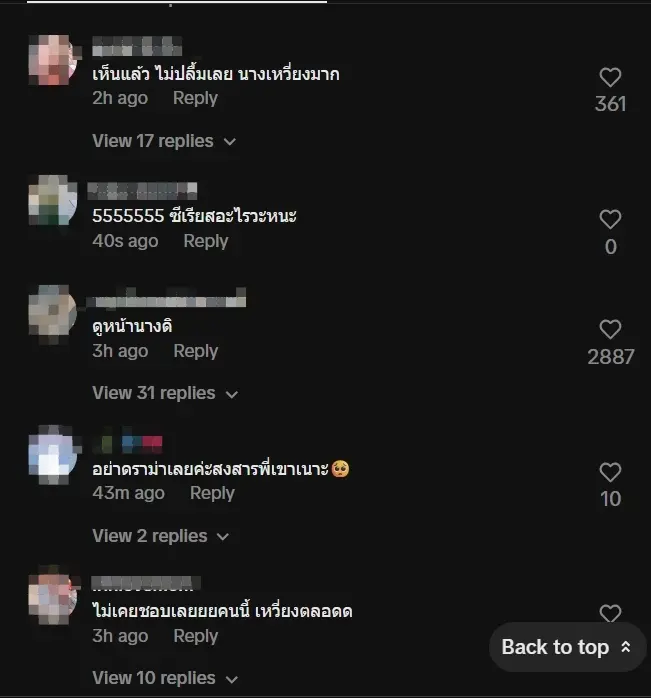Reply to the comment with 2887 likes

click(195, 351)
